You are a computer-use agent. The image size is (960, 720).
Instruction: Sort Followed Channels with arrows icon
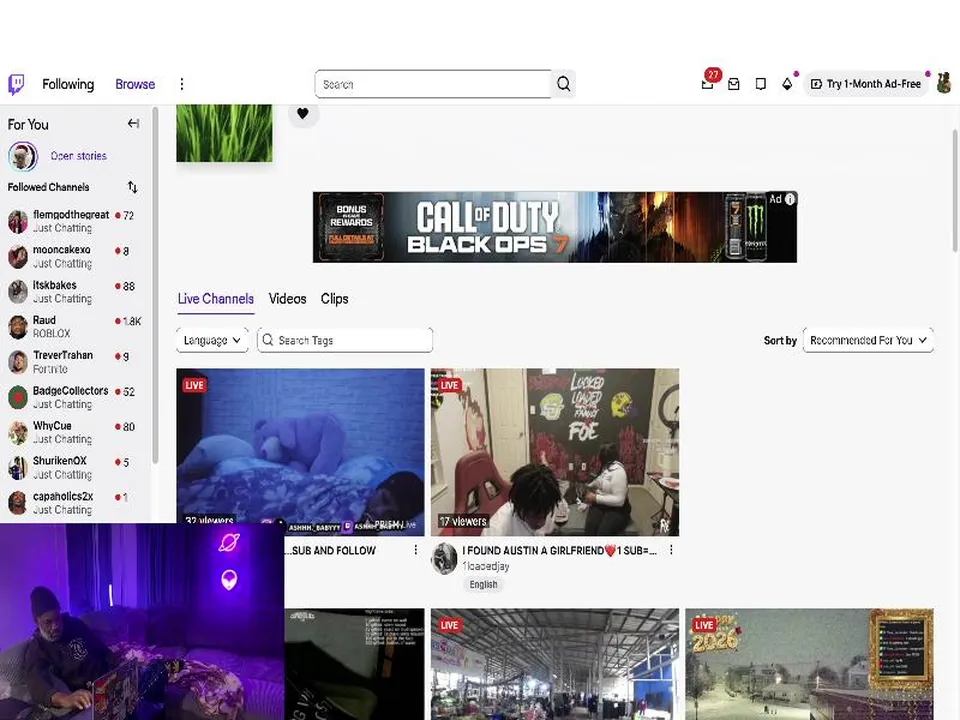(x=132, y=187)
